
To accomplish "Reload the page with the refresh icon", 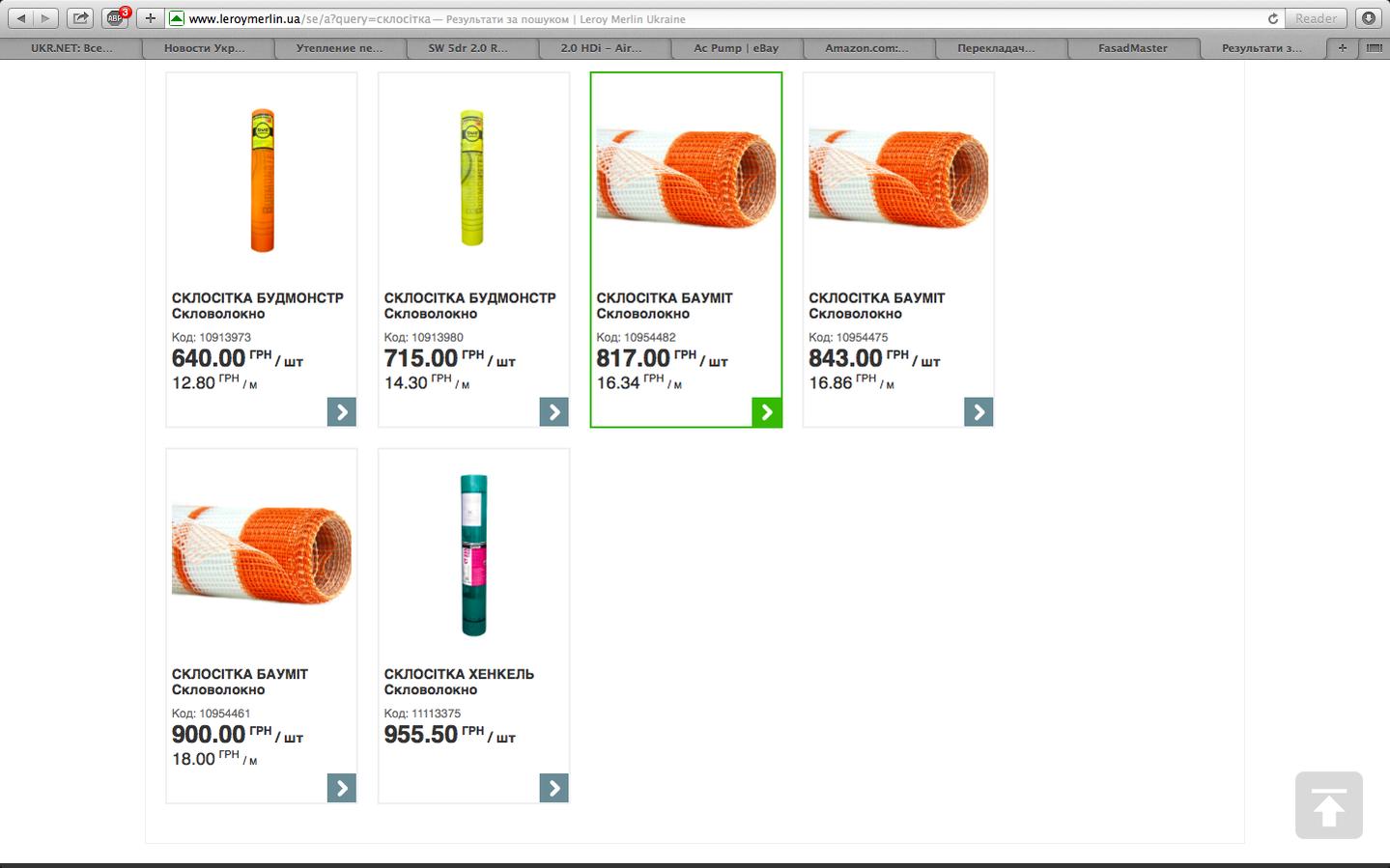I will coord(1273,18).
